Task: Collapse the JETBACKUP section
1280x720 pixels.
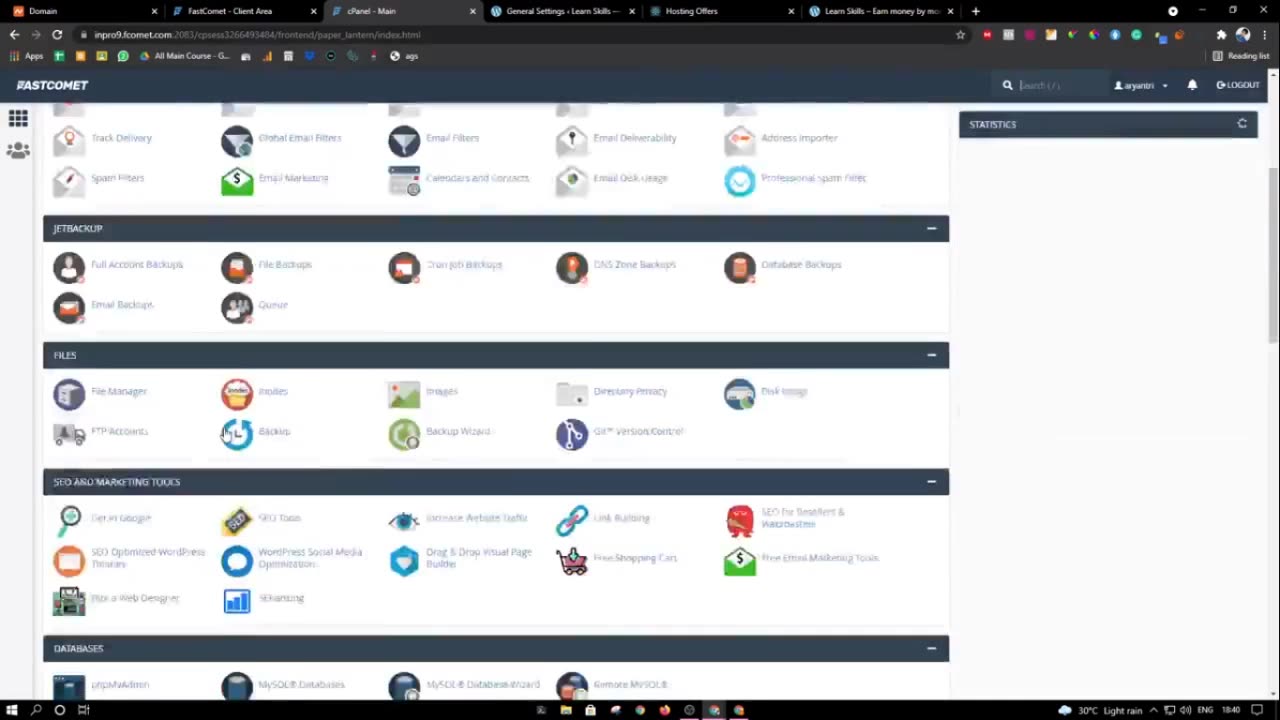Action: click(x=931, y=229)
